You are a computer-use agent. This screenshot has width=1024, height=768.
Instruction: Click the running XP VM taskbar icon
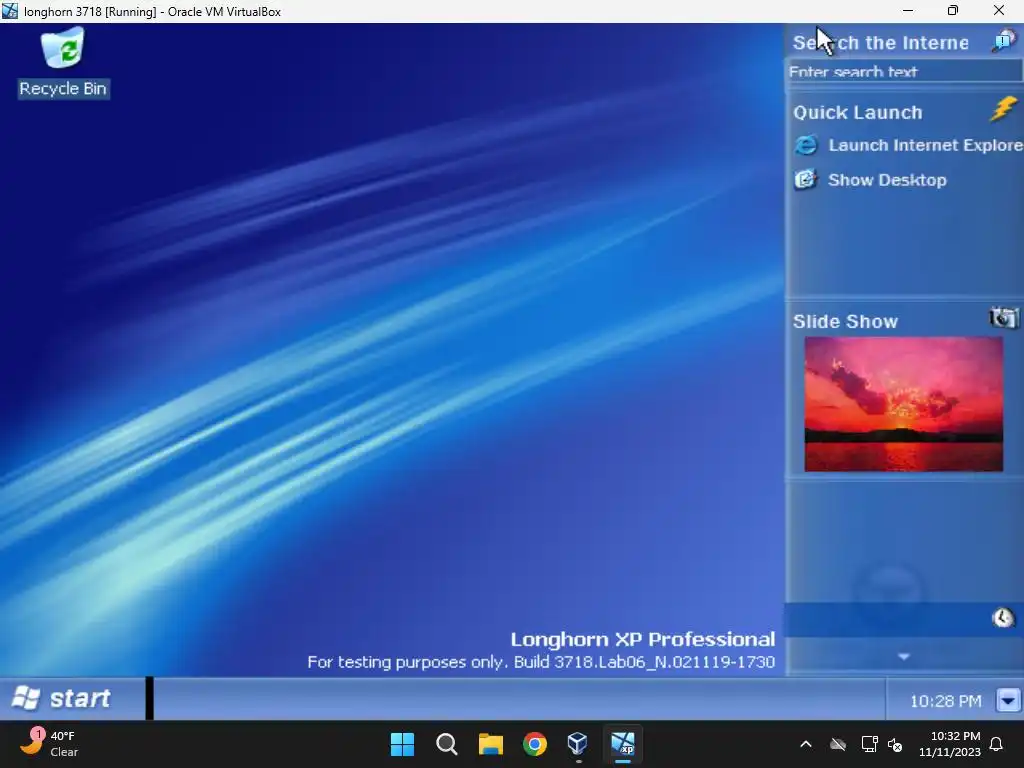coord(623,744)
